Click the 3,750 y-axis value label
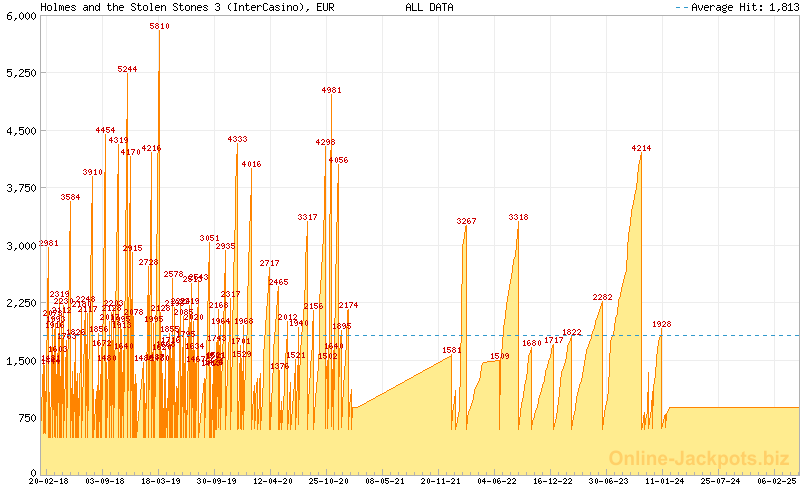This screenshot has width=800, height=490. [21, 188]
